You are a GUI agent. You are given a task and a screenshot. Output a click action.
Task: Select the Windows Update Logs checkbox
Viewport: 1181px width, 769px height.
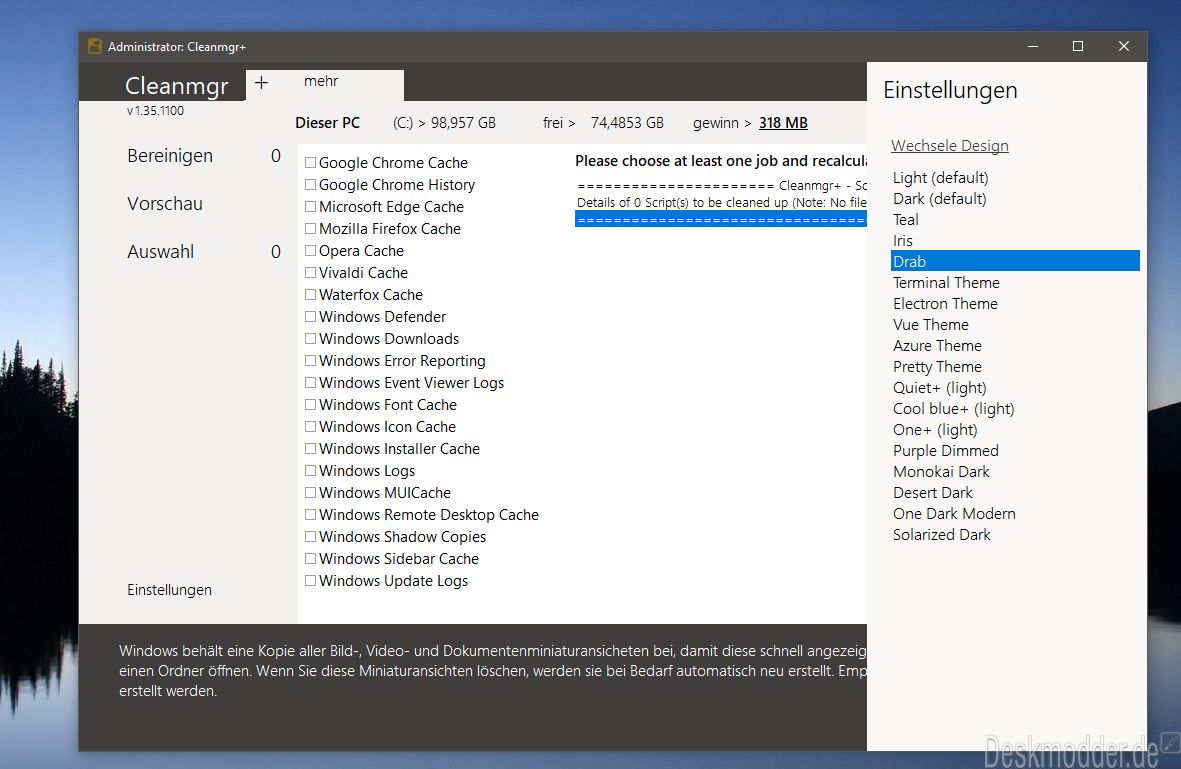click(310, 581)
